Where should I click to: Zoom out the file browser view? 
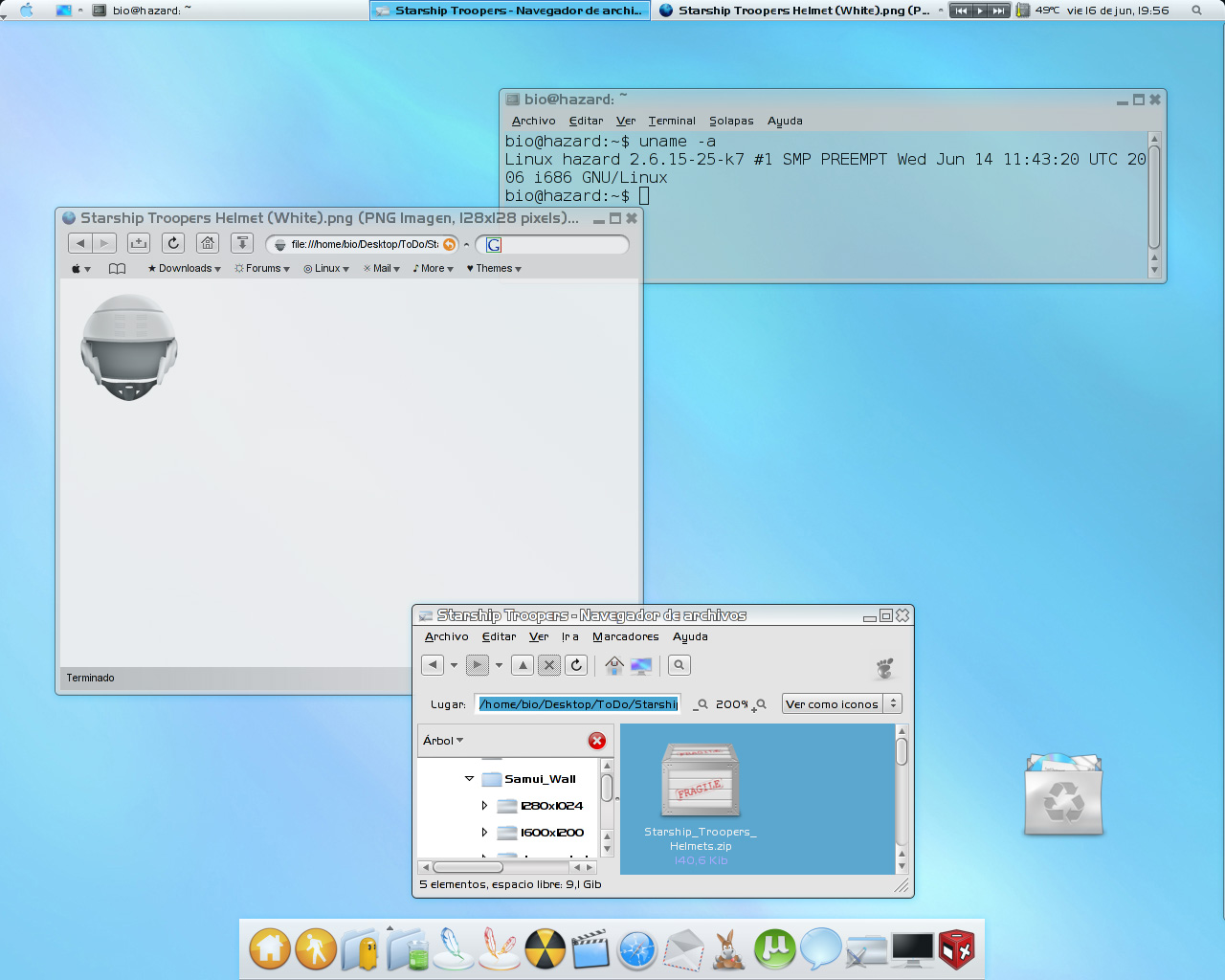[x=701, y=704]
